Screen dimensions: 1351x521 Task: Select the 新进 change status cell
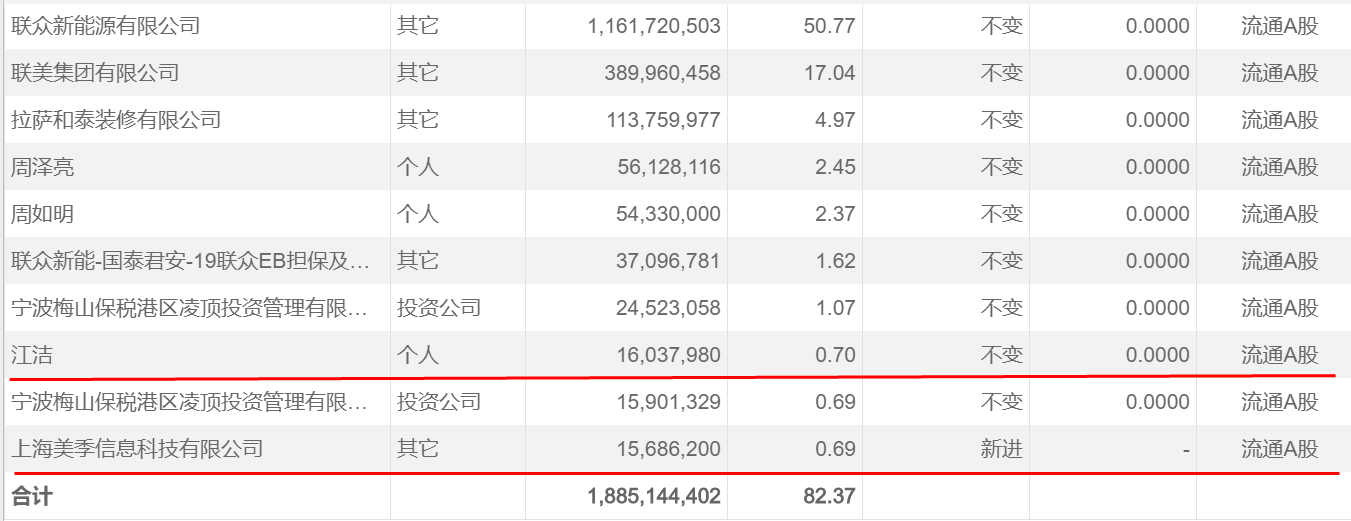point(1002,449)
